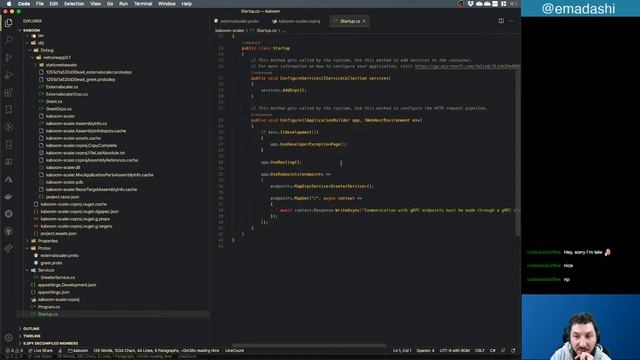Viewport: 640px width, 360px height.
Task: Click the feedback icon in status bar
Action: [503, 351]
